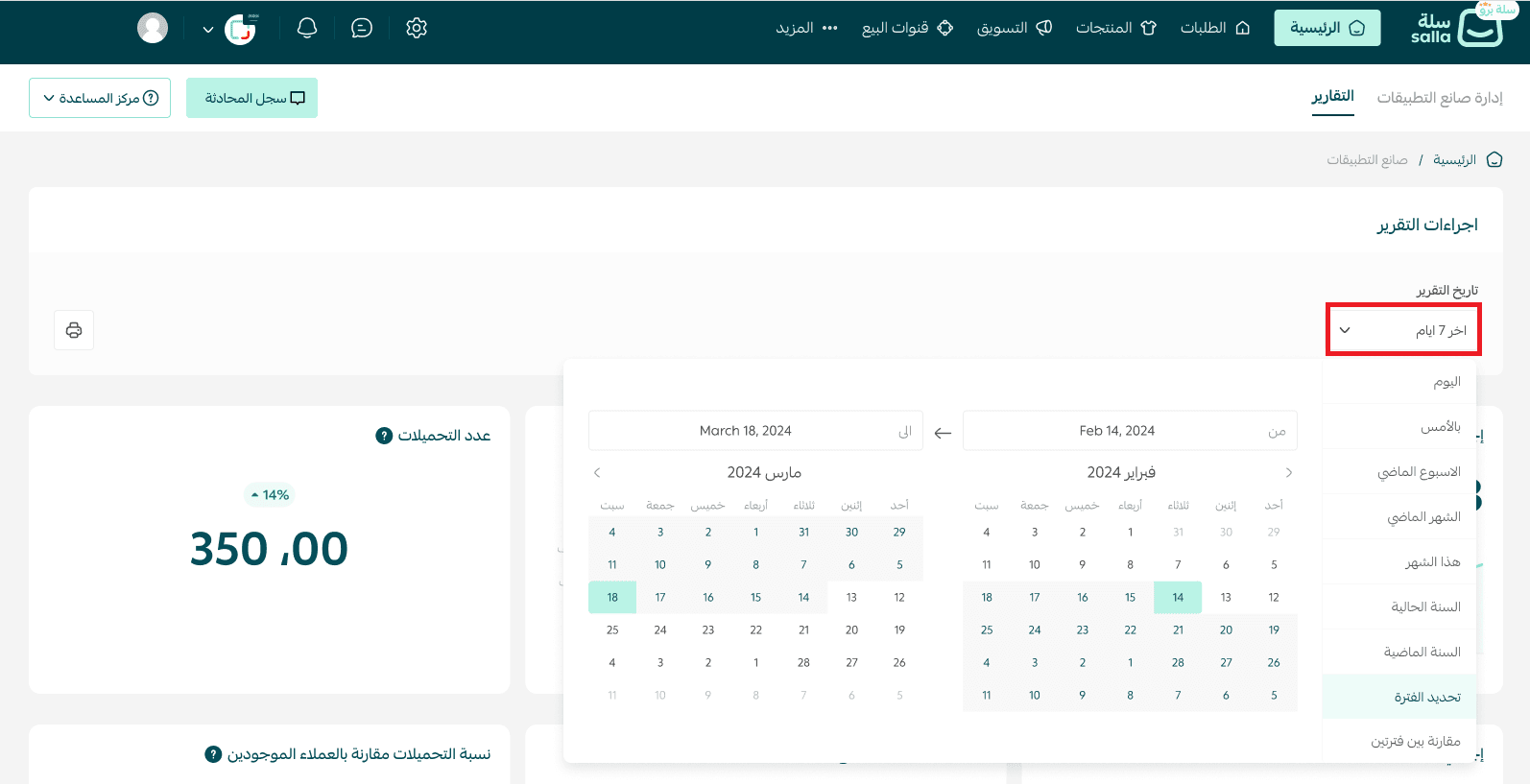Viewport: 1530px width, 784px height.
Task: Click the Salla logo
Action: pyautogui.click(x=1457, y=28)
